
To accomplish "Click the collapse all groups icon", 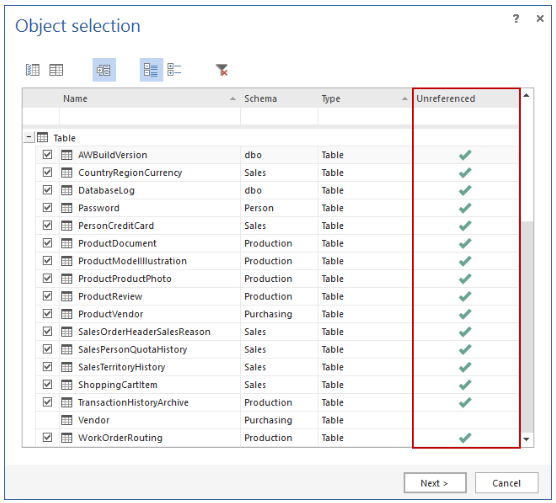I will click(x=174, y=70).
